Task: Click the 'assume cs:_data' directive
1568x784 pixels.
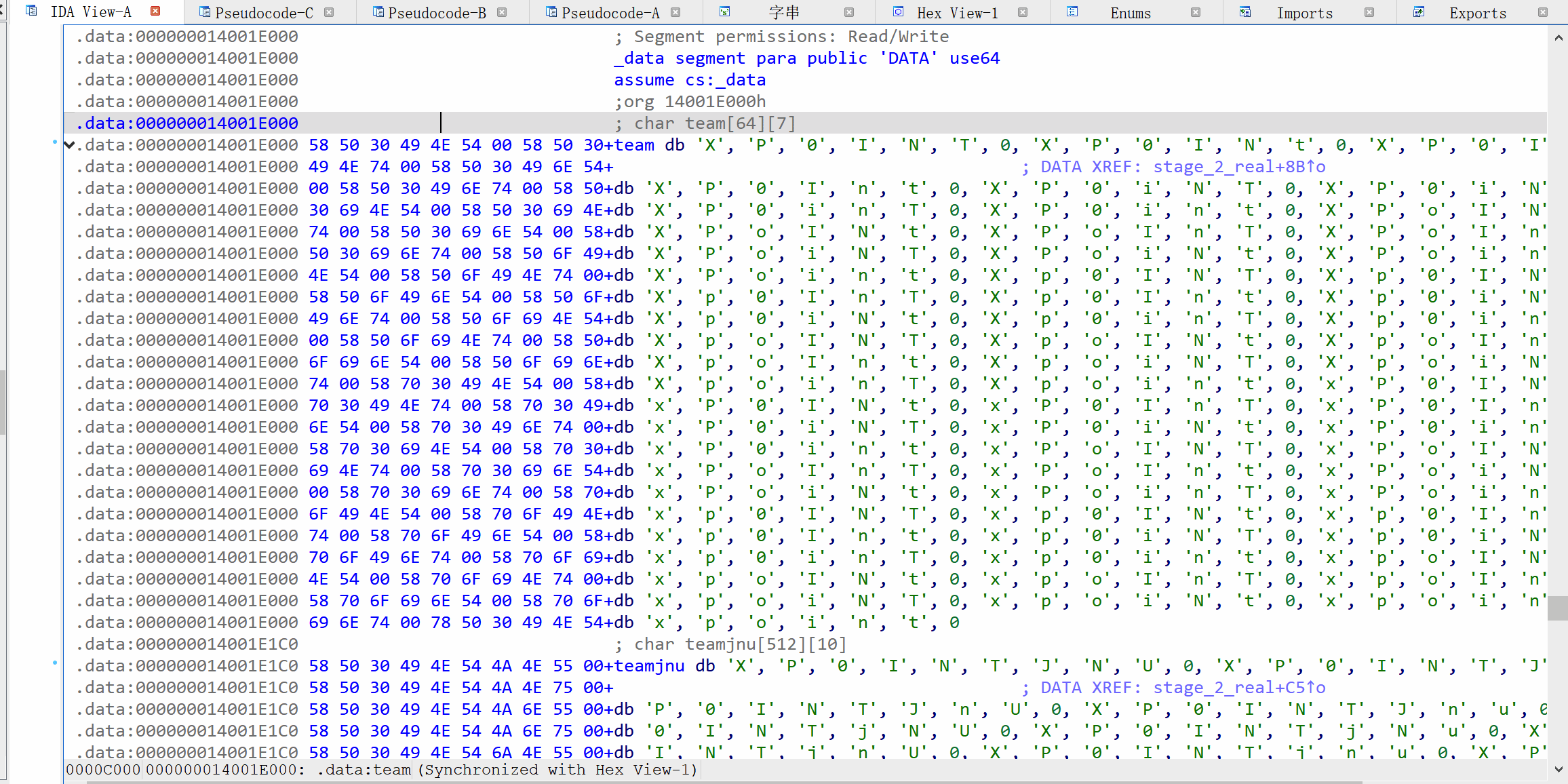Action: (x=690, y=80)
